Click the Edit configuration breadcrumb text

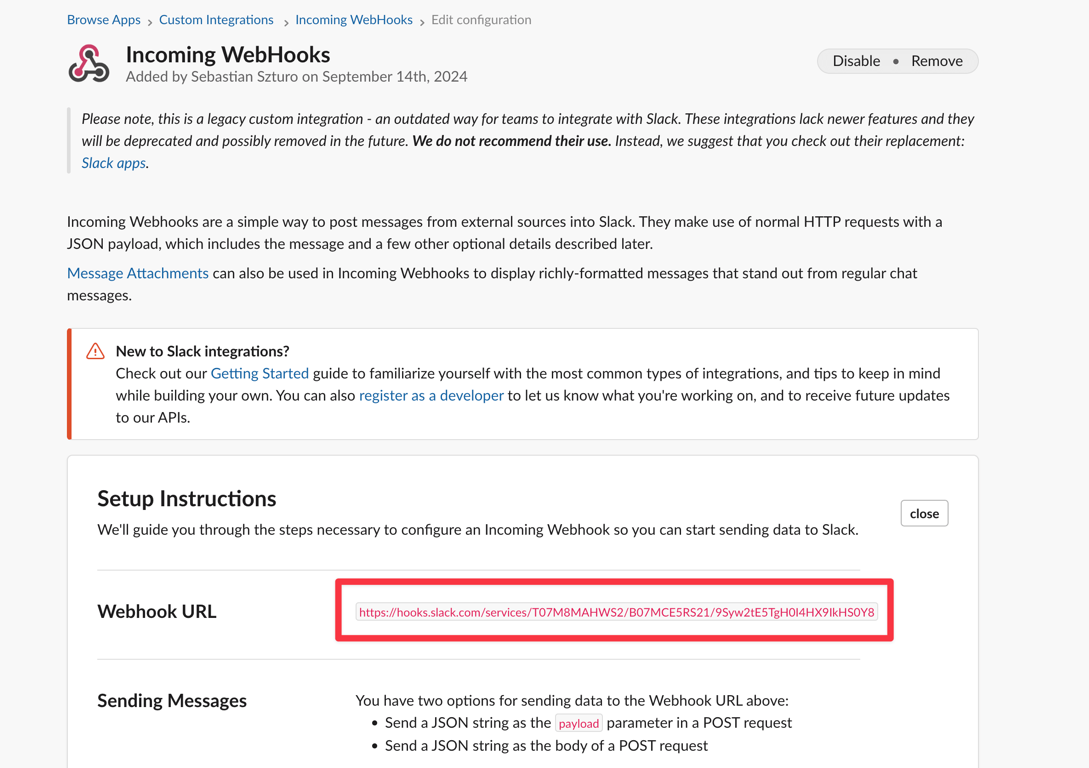[481, 20]
